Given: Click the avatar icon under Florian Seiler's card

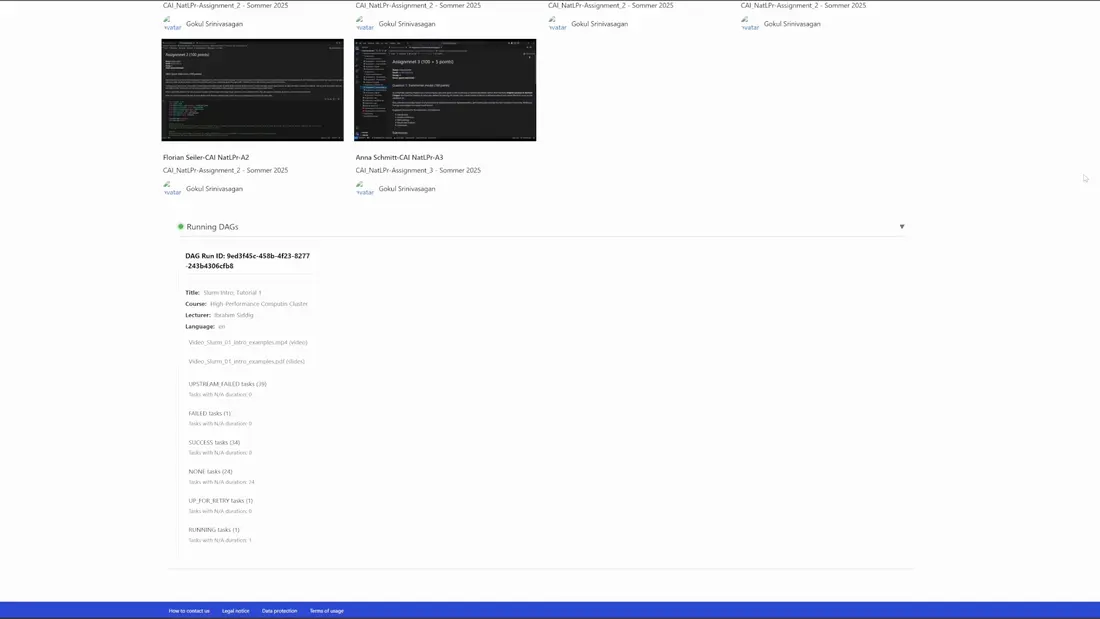Looking at the screenshot, I should [x=172, y=188].
